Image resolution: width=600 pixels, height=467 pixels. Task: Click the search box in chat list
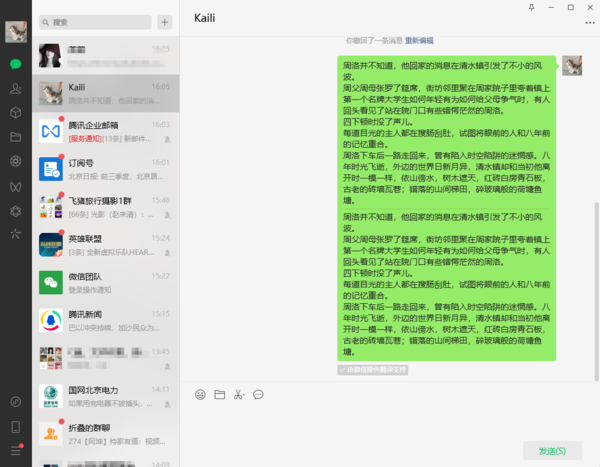click(x=95, y=23)
